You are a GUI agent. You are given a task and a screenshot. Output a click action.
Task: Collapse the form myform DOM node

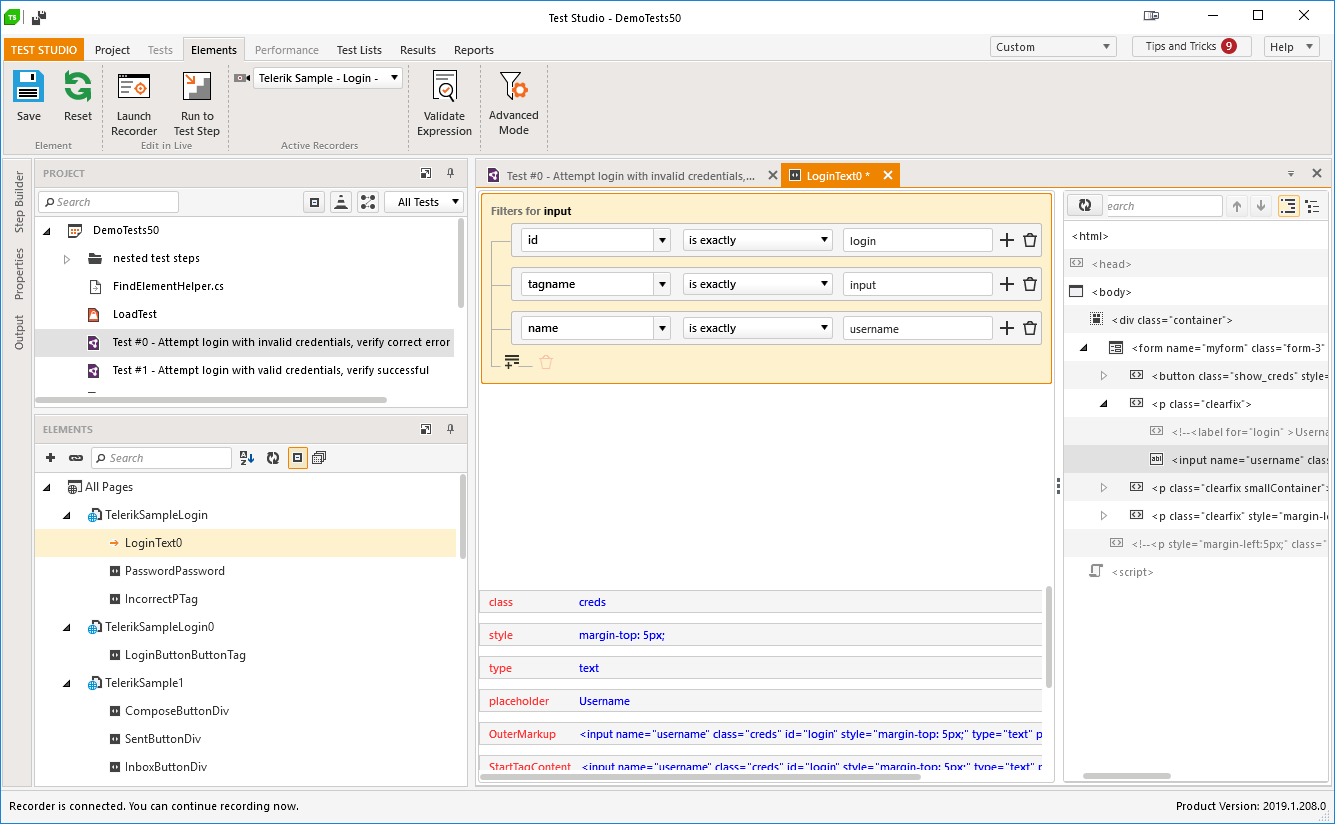pyautogui.click(x=1084, y=348)
